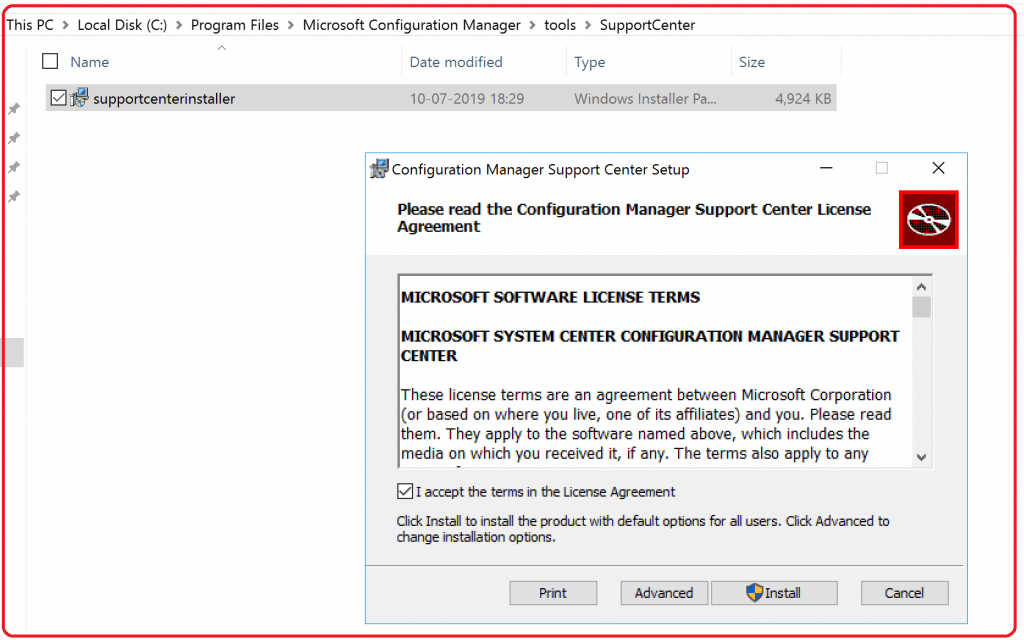
Task: Minimize the setup dialog window
Action: tap(826, 168)
